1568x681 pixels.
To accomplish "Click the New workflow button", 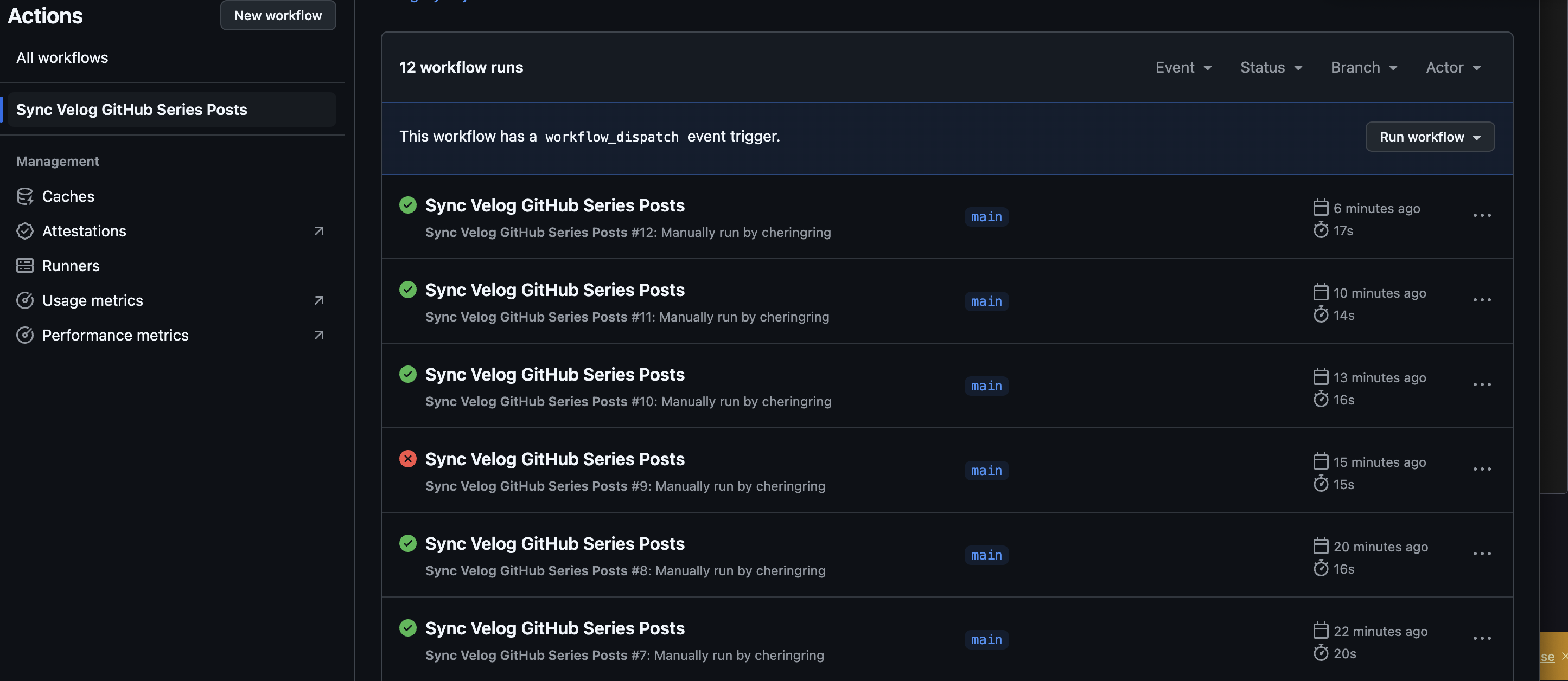I will point(278,15).
